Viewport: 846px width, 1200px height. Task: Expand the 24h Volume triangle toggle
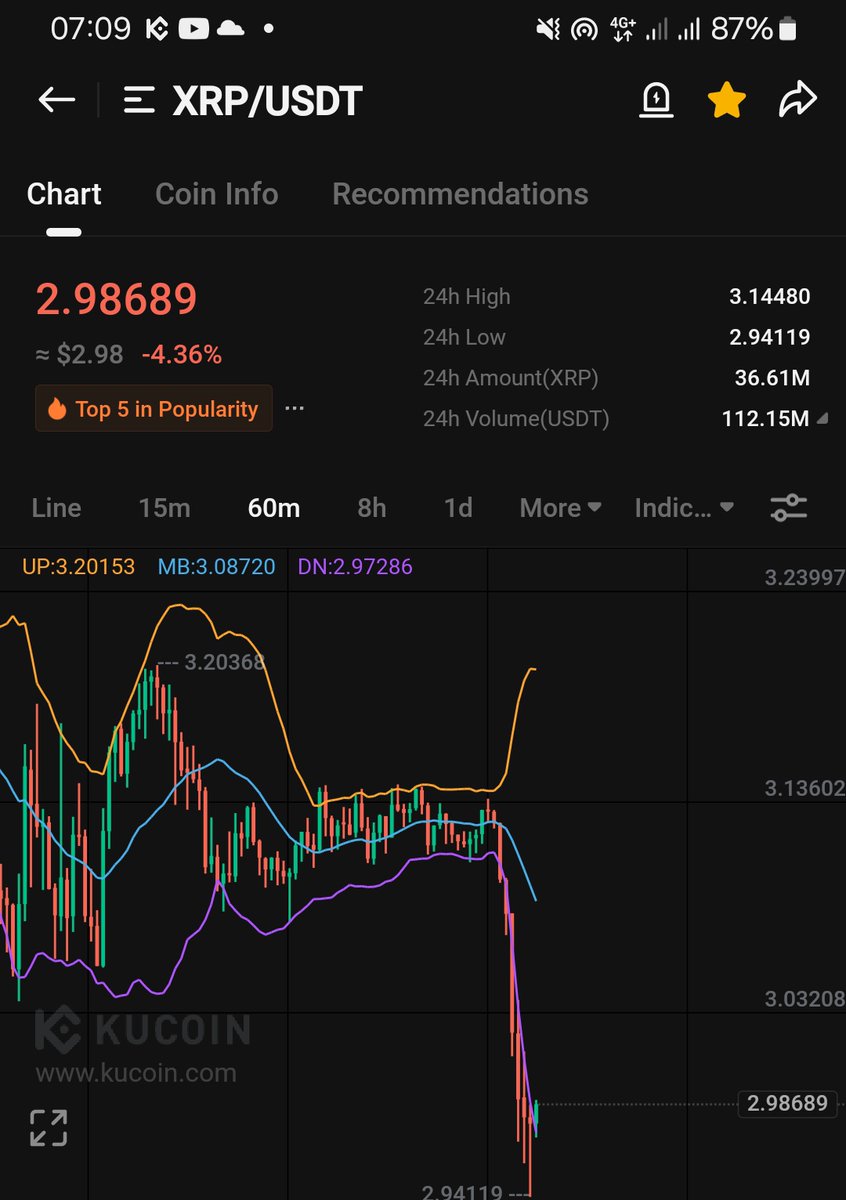click(x=822, y=420)
